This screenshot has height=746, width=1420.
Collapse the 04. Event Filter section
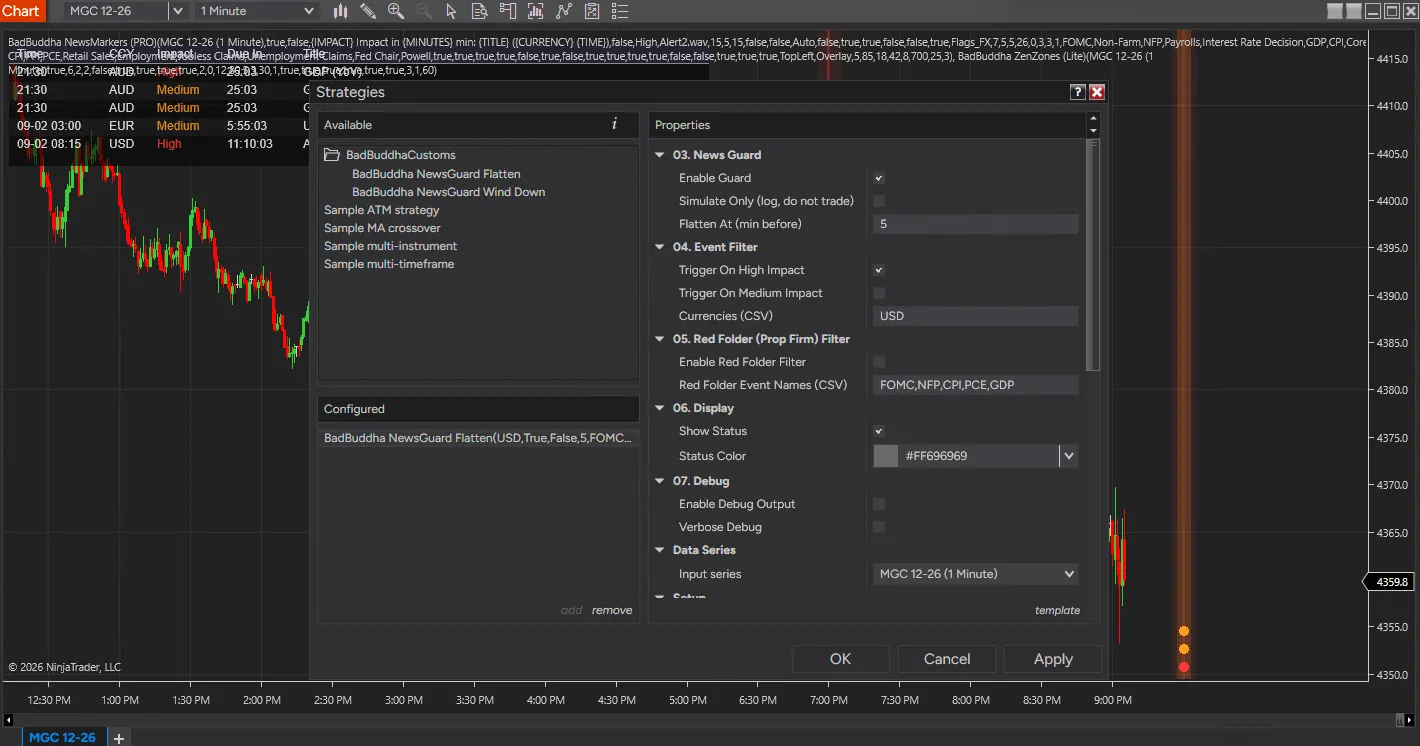click(660, 247)
